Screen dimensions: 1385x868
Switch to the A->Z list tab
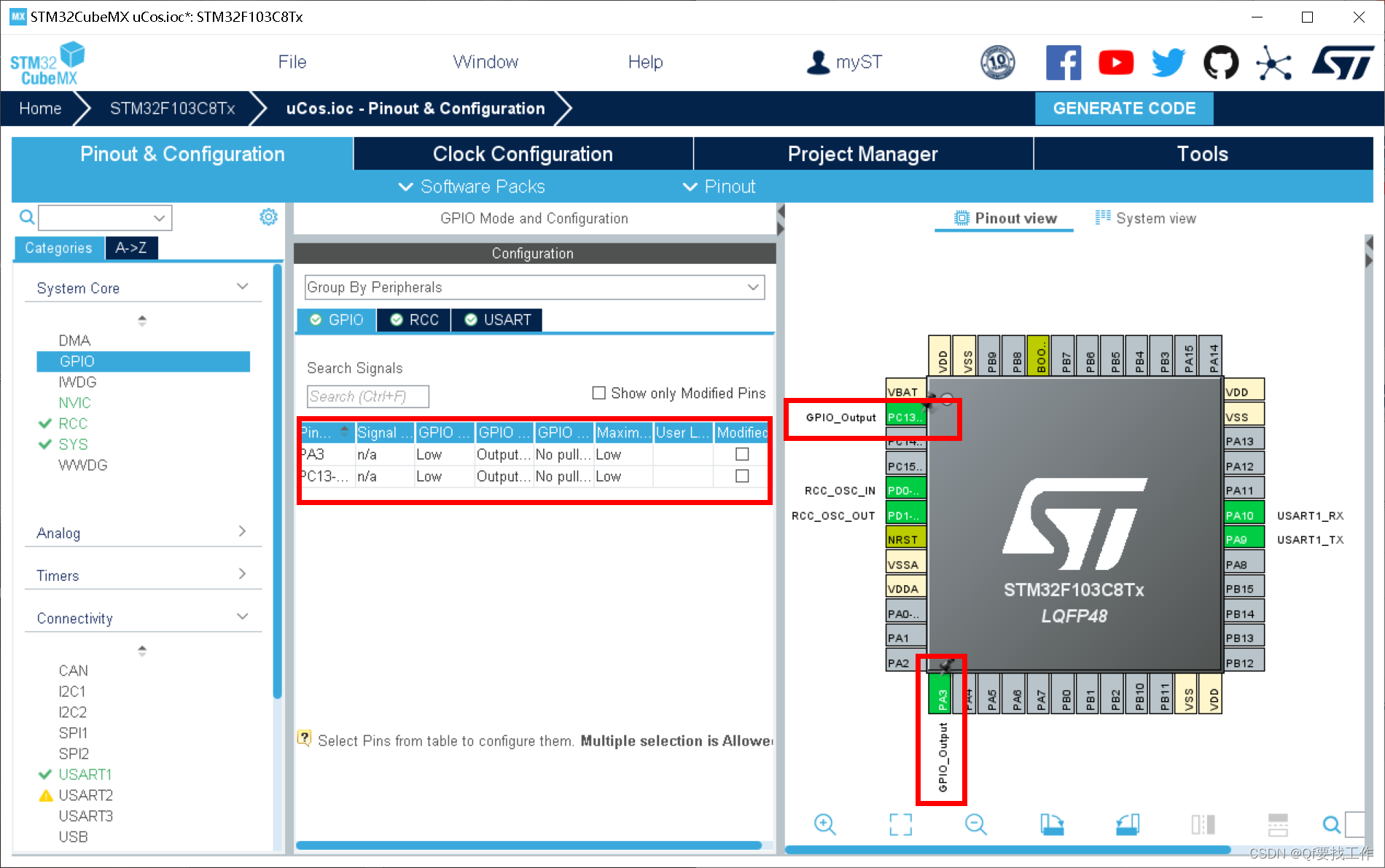coord(131,248)
